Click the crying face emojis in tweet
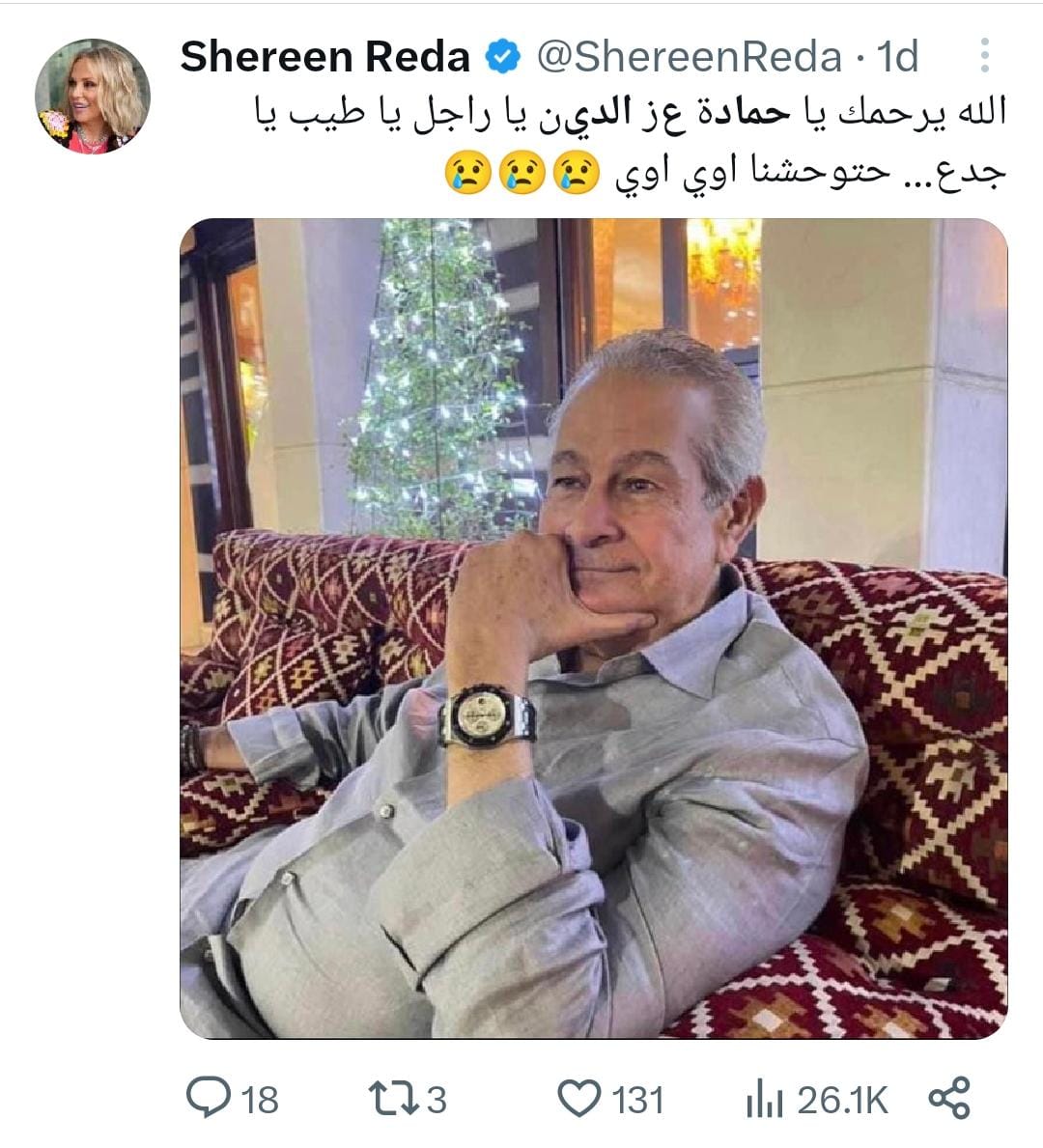The image size is (1043, 1148). (x=522, y=173)
